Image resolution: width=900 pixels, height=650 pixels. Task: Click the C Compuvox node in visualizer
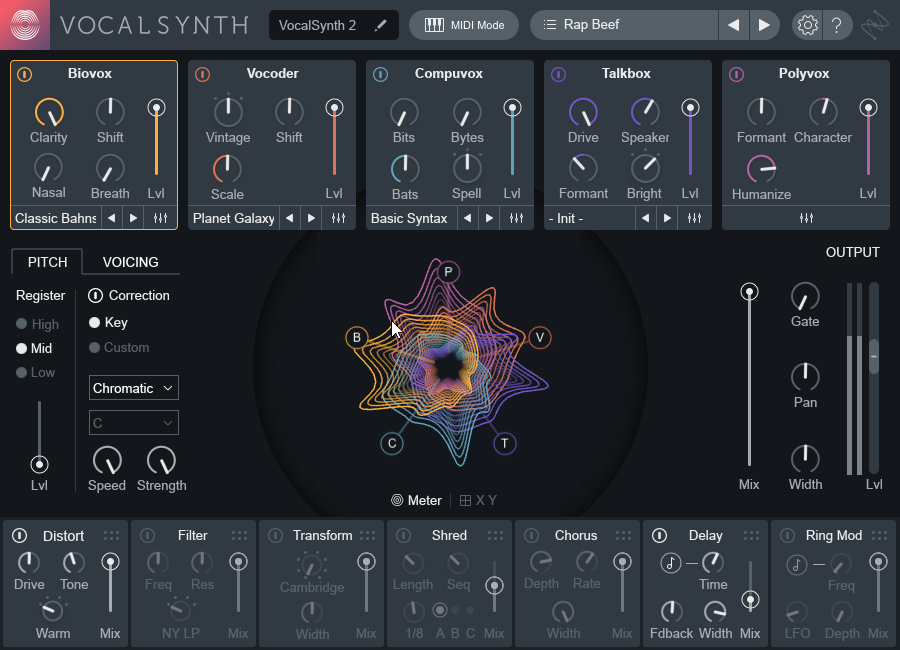(392, 443)
